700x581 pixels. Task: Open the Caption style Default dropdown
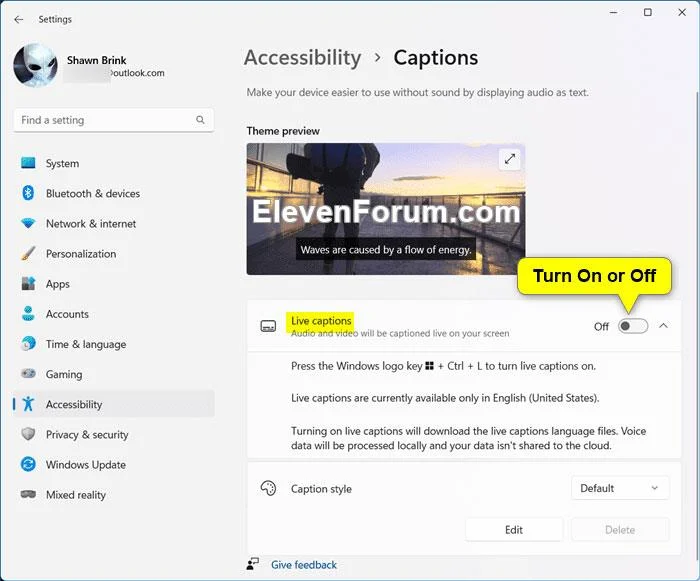tap(620, 488)
